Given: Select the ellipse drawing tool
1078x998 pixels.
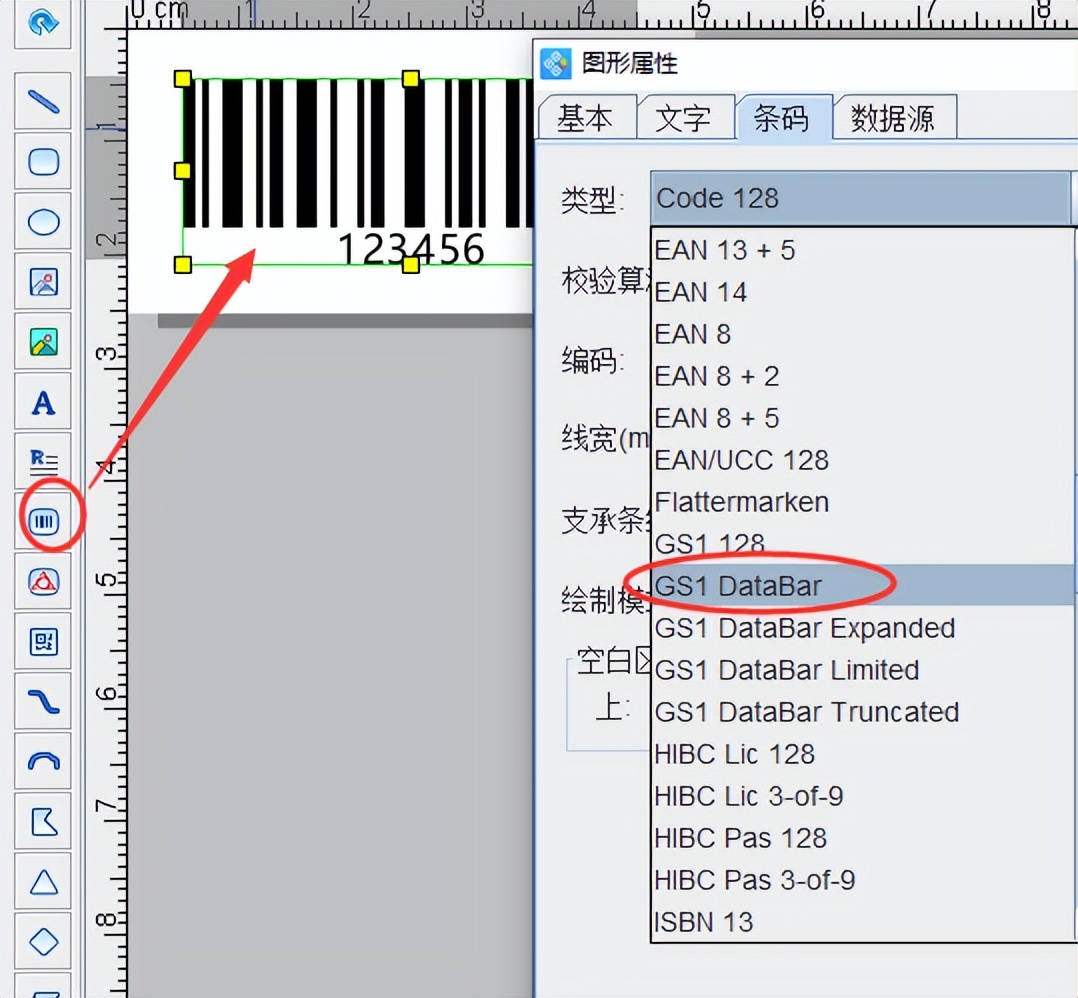Looking at the screenshot, I should point(43,222).
